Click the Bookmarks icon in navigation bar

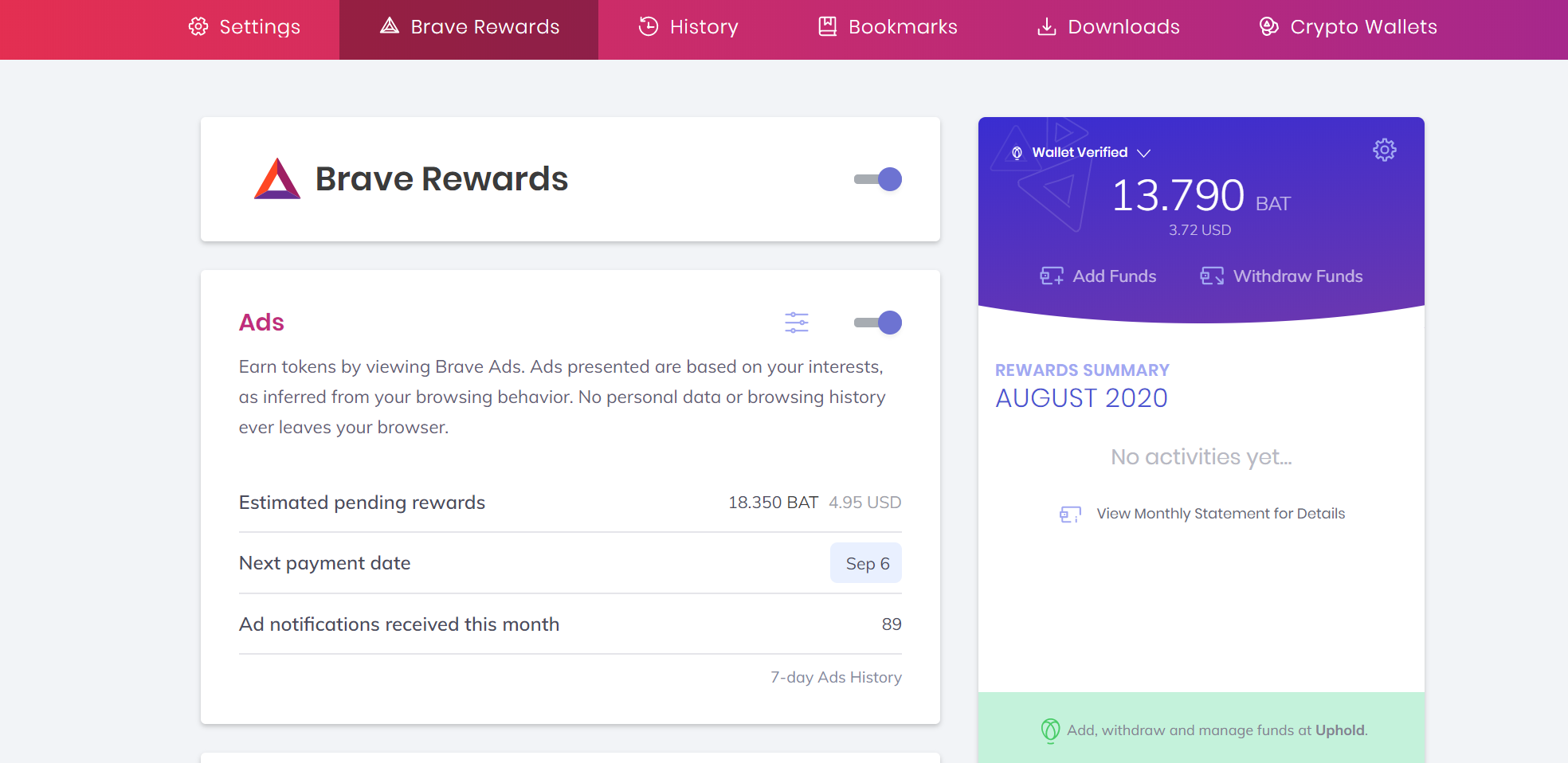pyautogui.click(x=828, y=26)
